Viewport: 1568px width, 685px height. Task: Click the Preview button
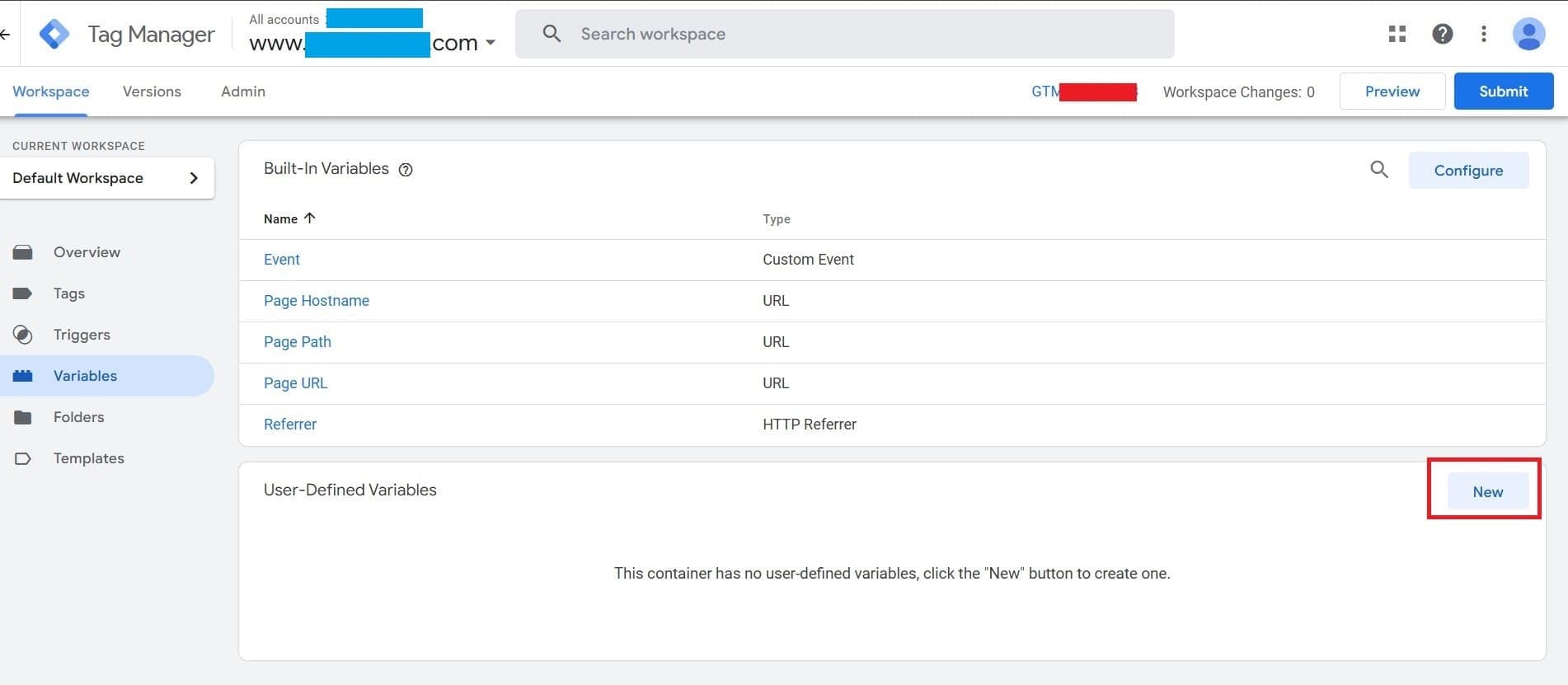click(1392, 91)
